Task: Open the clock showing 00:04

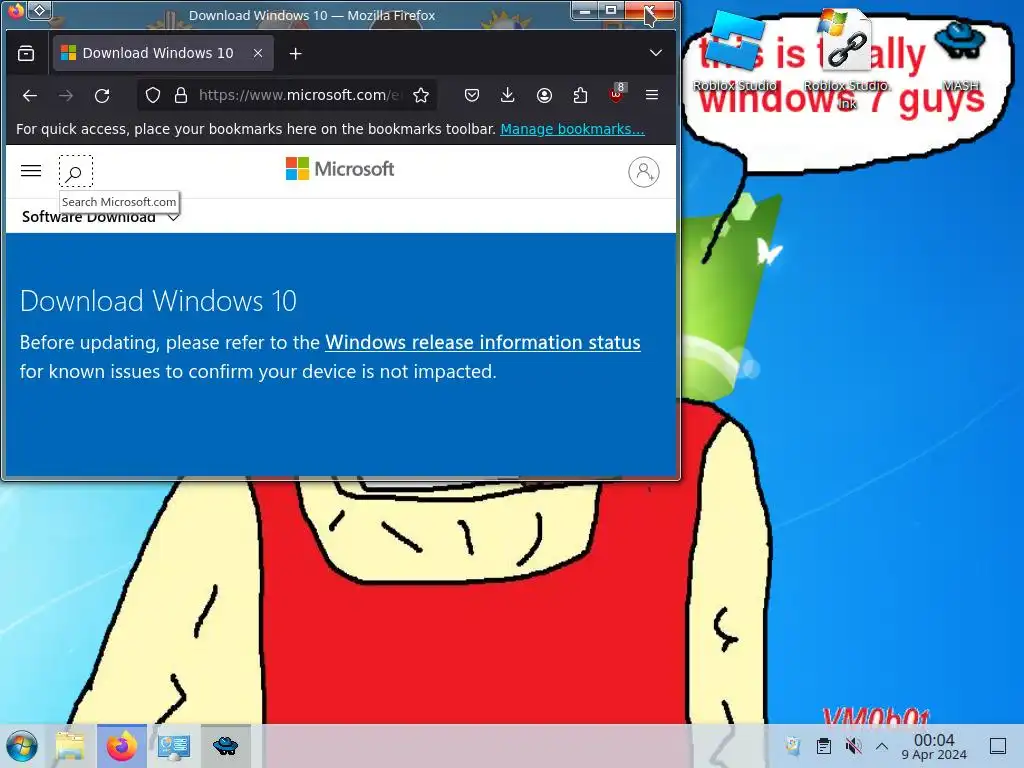Action: point(934,746)
